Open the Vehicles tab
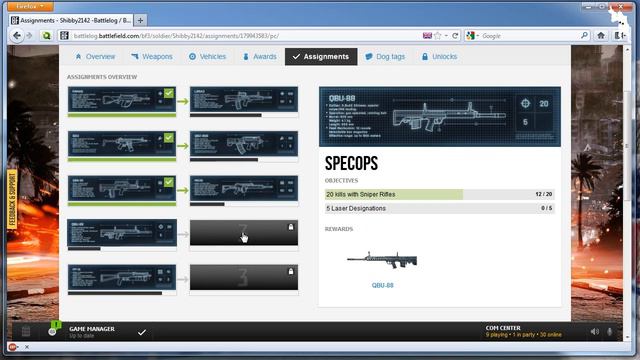Screen dimensions: 640x360 (207, 57)
